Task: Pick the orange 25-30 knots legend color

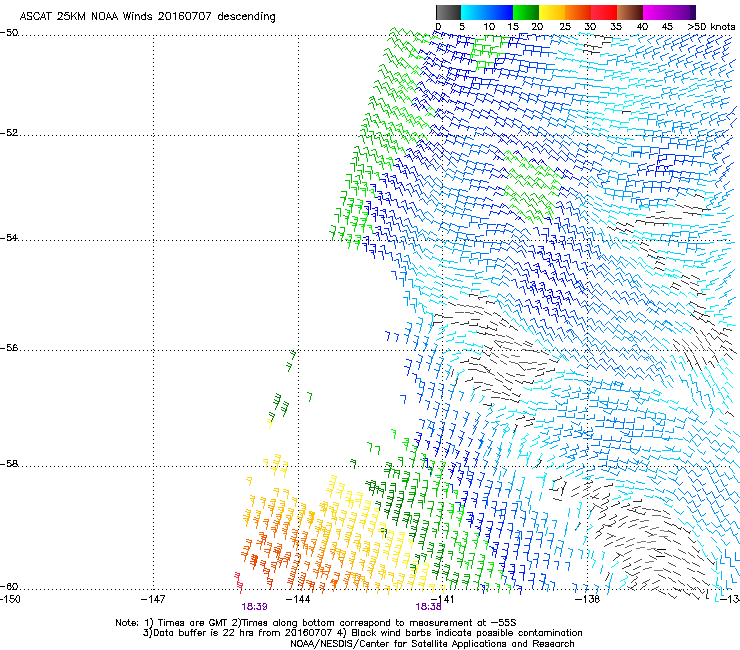Action: [578, 12]
